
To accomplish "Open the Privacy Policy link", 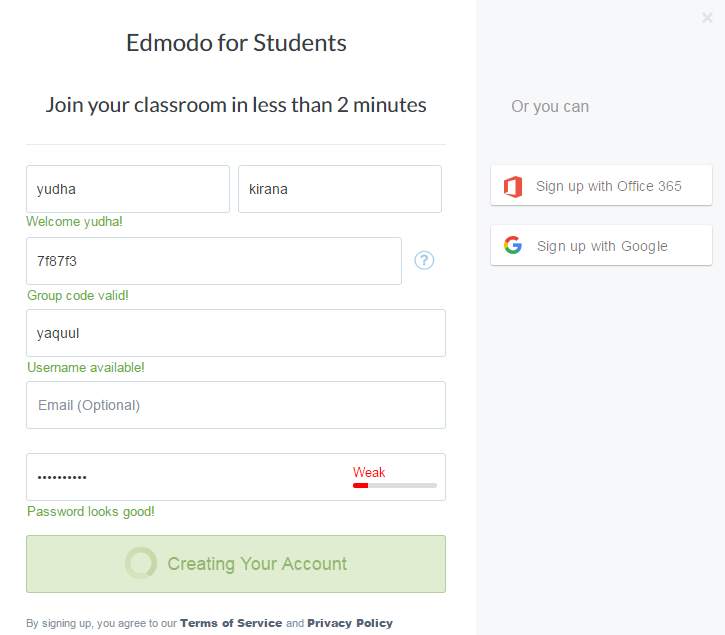I will (350, 623).
